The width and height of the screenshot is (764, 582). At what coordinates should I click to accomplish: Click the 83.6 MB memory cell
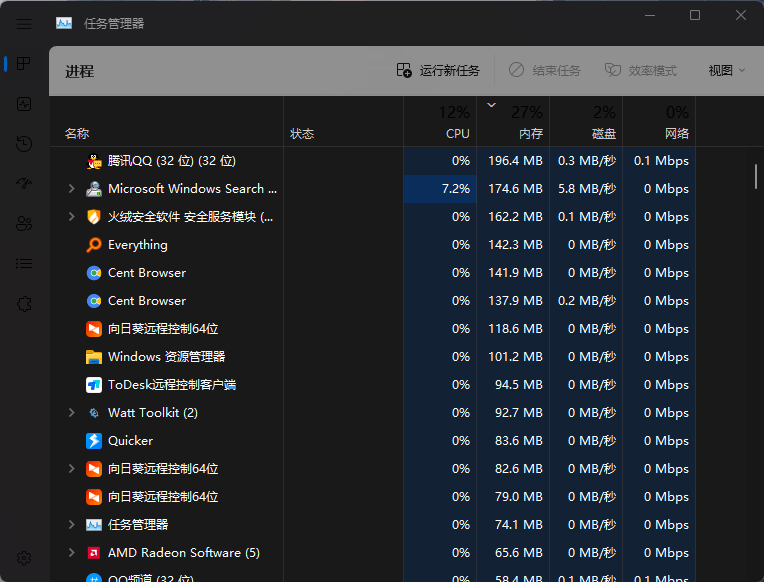pyautogui.click(x=513, y=441)
